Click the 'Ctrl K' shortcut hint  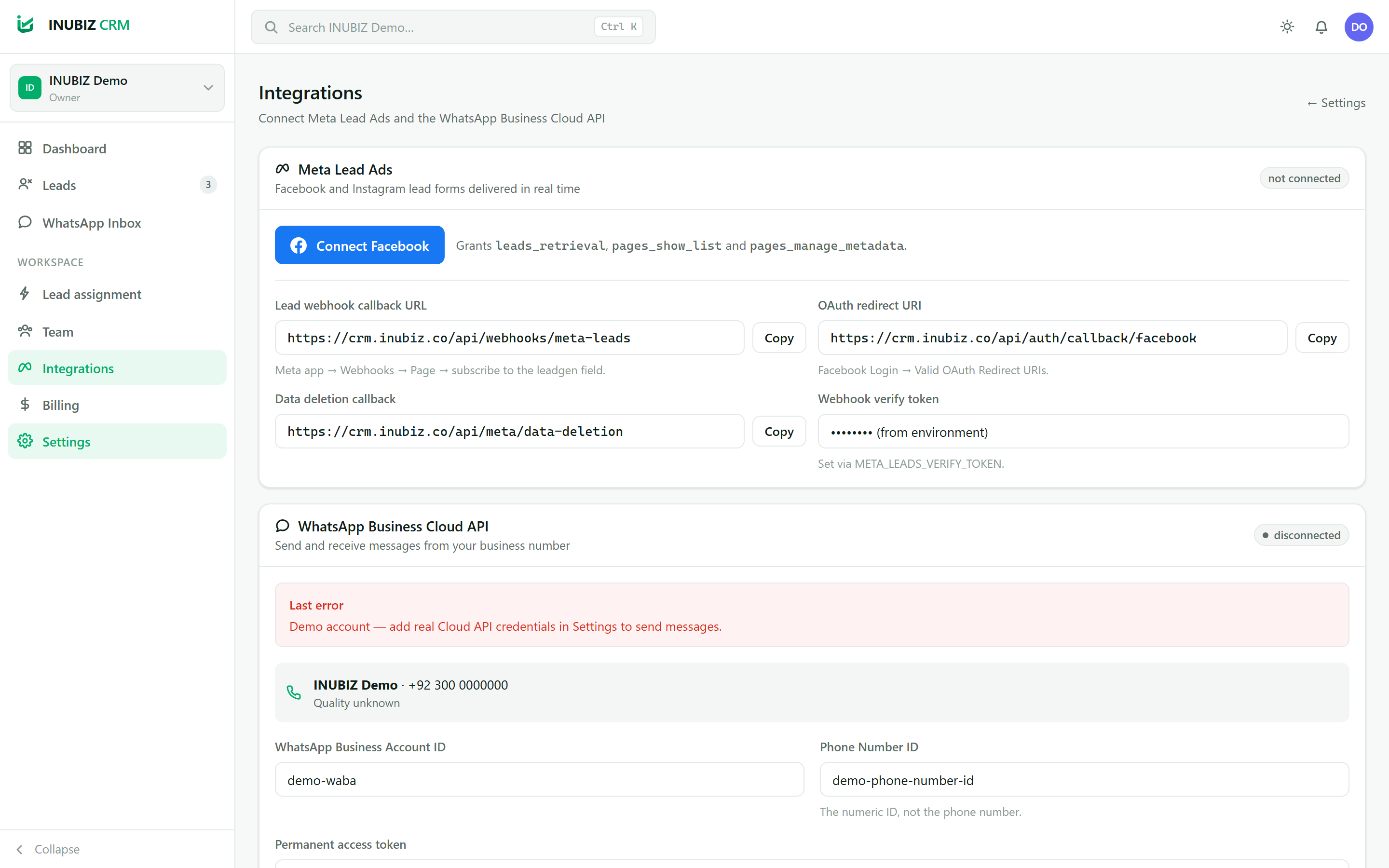619,27
